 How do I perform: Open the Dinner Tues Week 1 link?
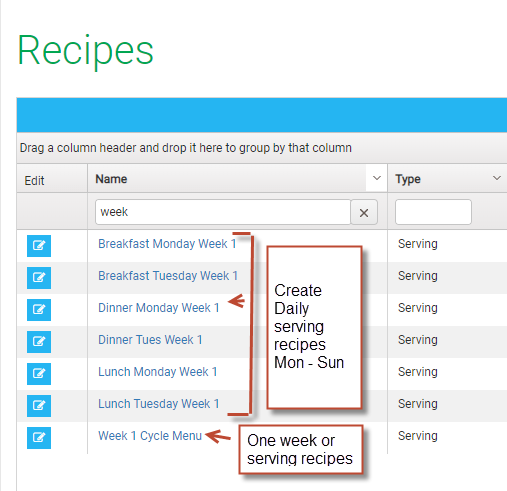pos(150,340)
